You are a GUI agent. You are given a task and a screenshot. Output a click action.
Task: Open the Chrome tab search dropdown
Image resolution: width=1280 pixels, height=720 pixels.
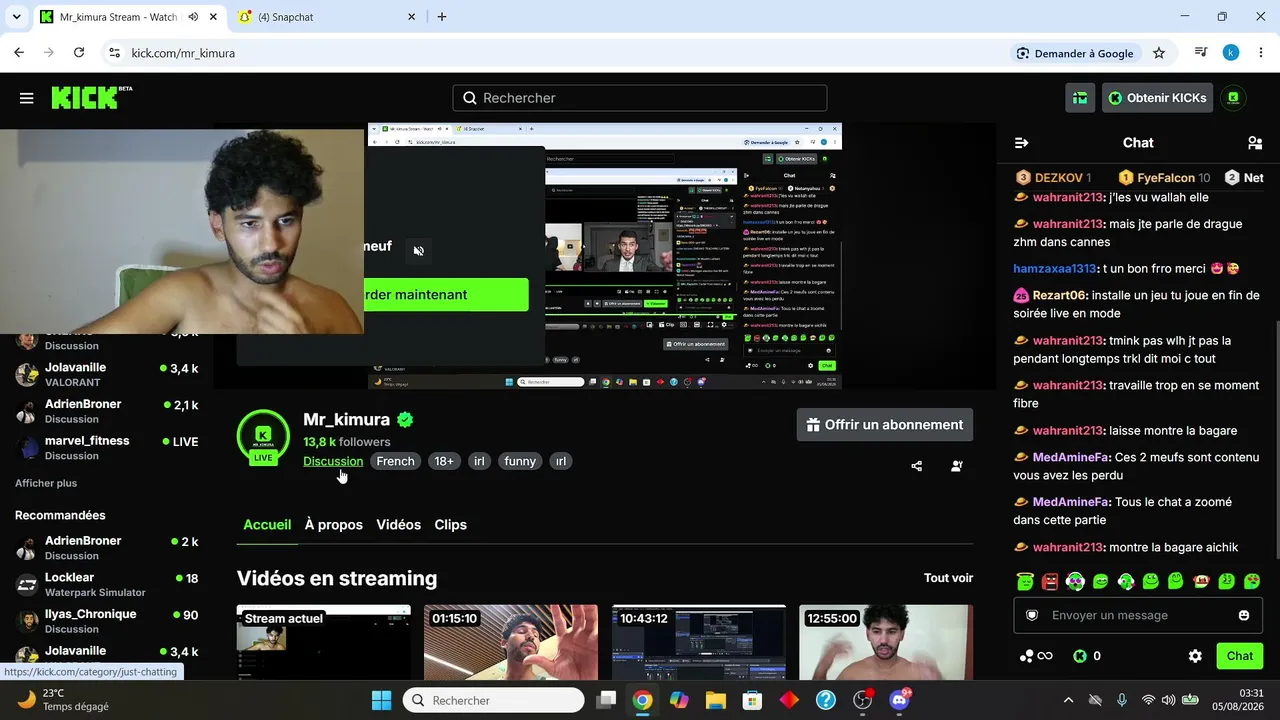[17, 17]
